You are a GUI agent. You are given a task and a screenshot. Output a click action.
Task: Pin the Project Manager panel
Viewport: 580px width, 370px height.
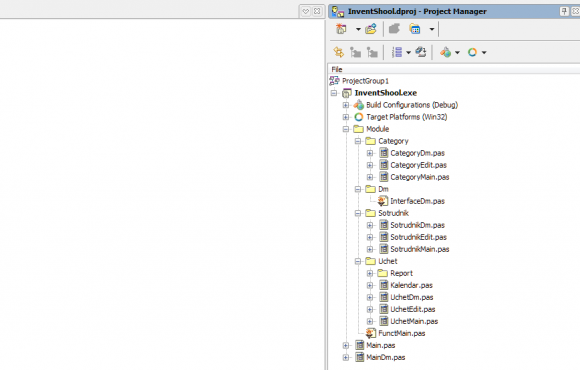click(x=564, y=11)
